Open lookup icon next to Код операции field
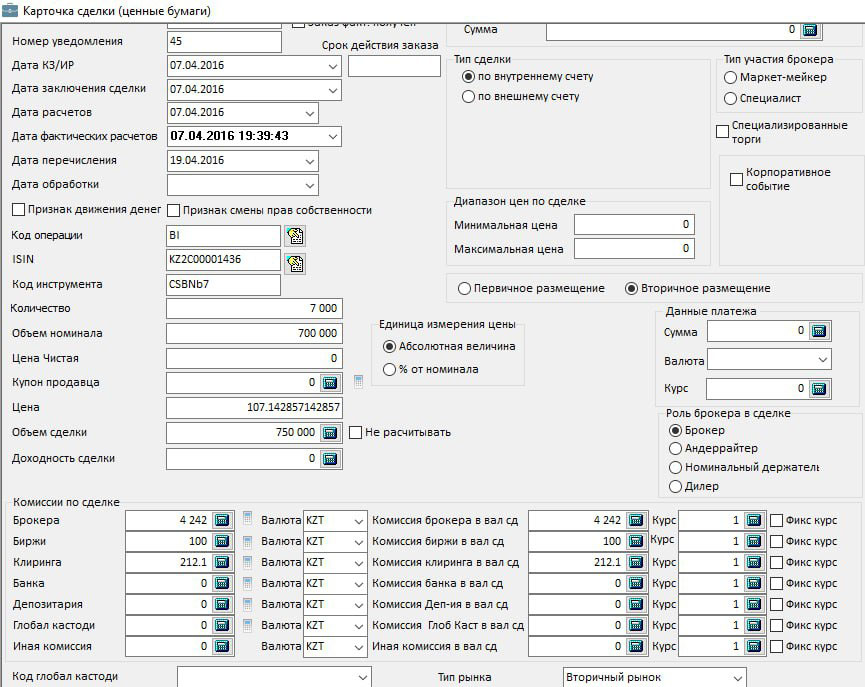Image resolution: width=865 pixels, height=687 pixels. 295,236
